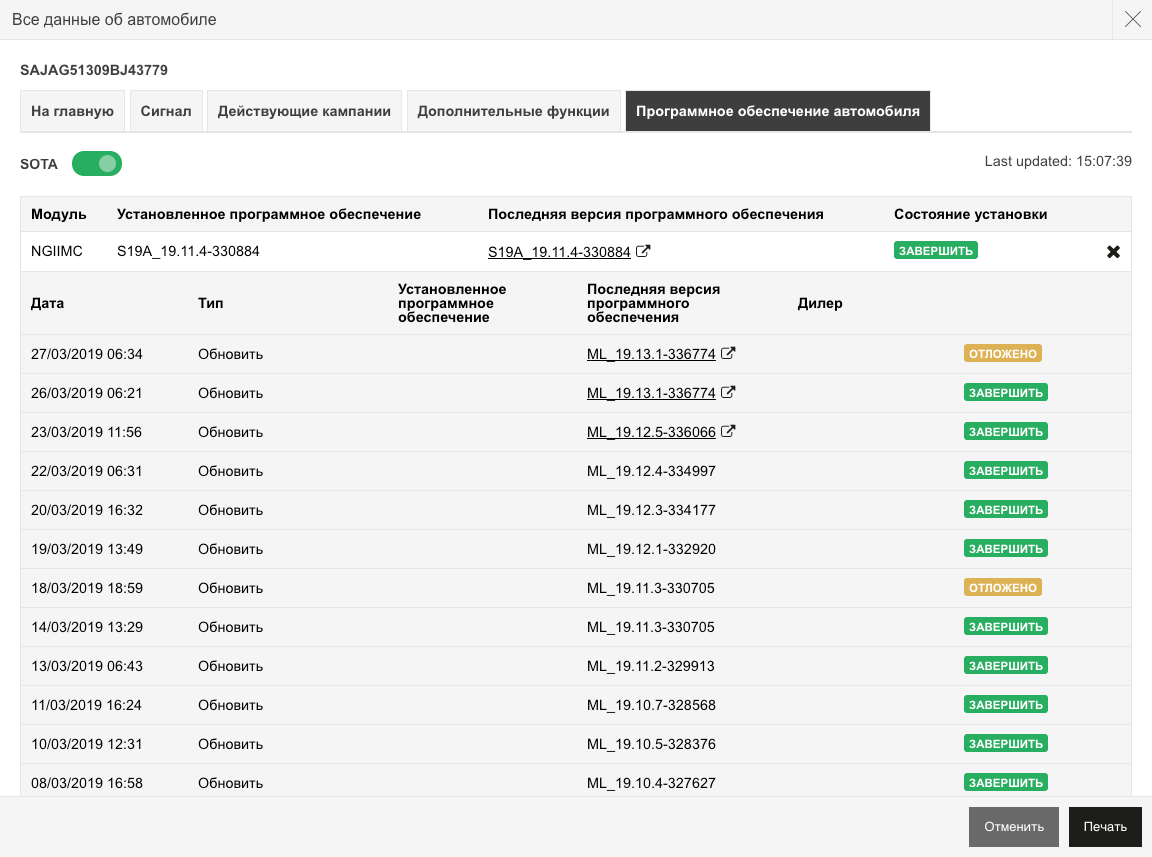
Task: Open ML_19.13.1-336774 link dated 26/03/2019
Action: [651, 393]
